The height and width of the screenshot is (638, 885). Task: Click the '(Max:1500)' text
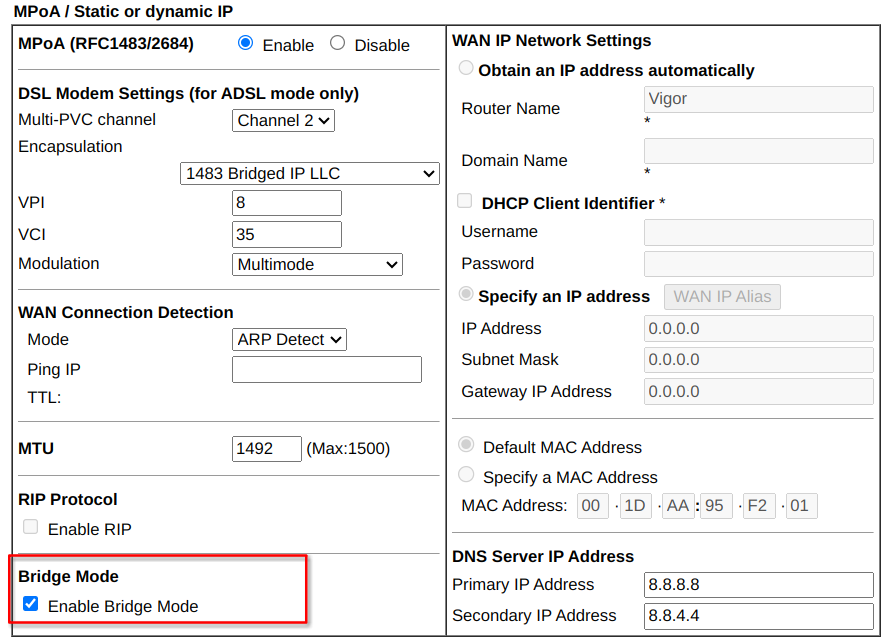pos(348,449)
